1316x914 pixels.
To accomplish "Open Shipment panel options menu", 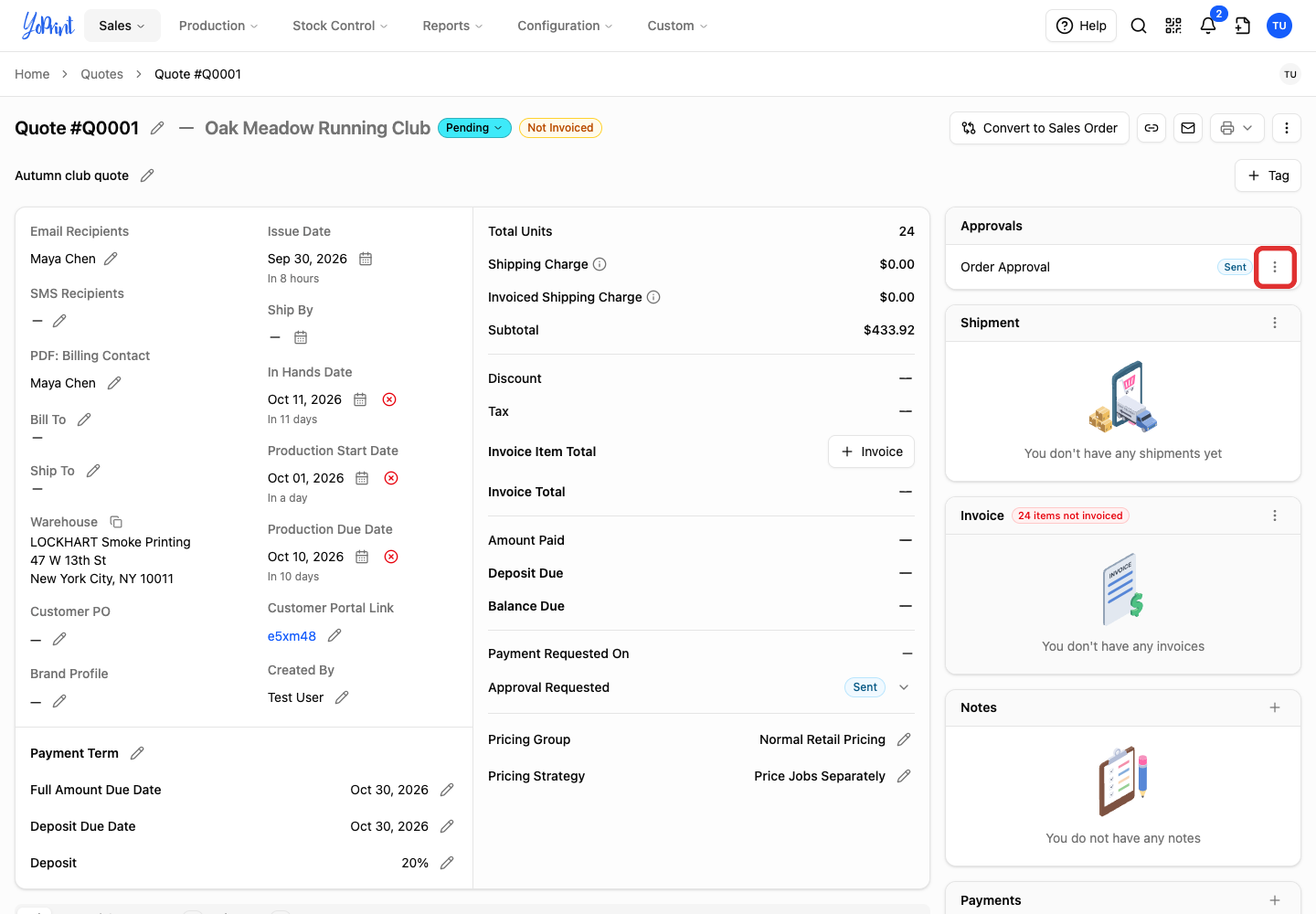I will tap(1275, 323).
